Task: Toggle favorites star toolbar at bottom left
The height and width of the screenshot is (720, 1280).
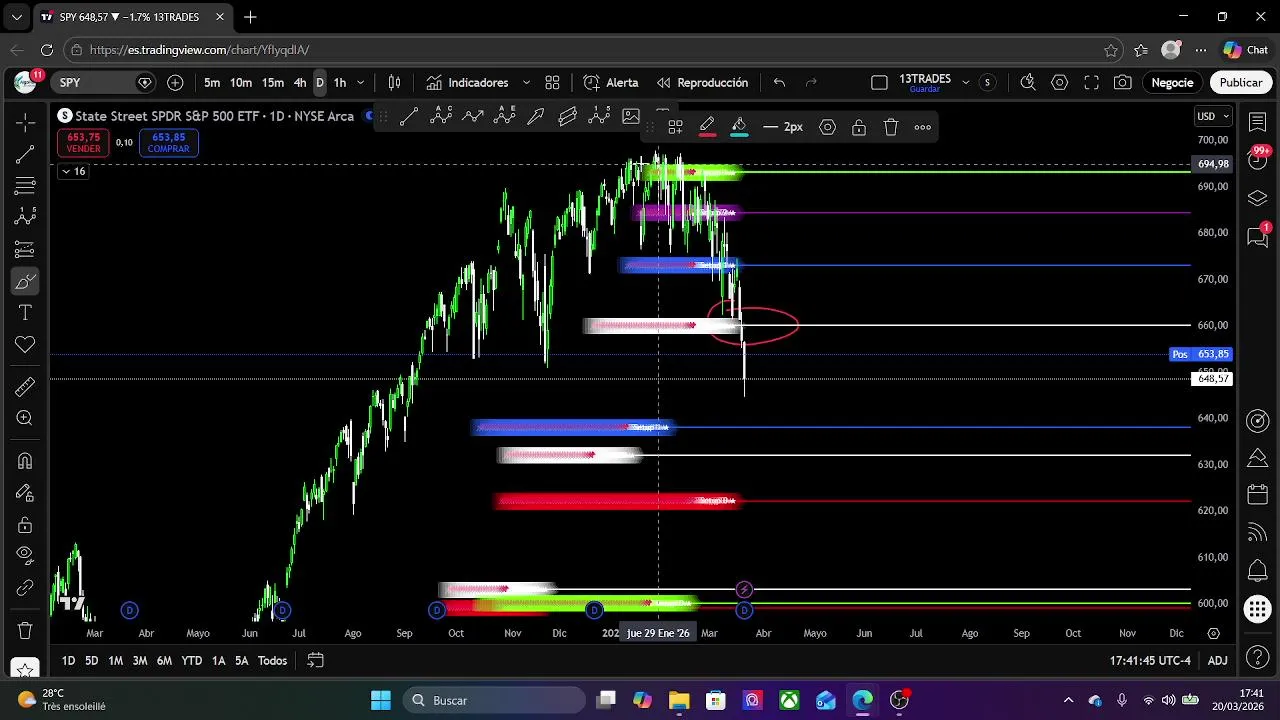Action: pyautogui.click(x=25, y=668)
